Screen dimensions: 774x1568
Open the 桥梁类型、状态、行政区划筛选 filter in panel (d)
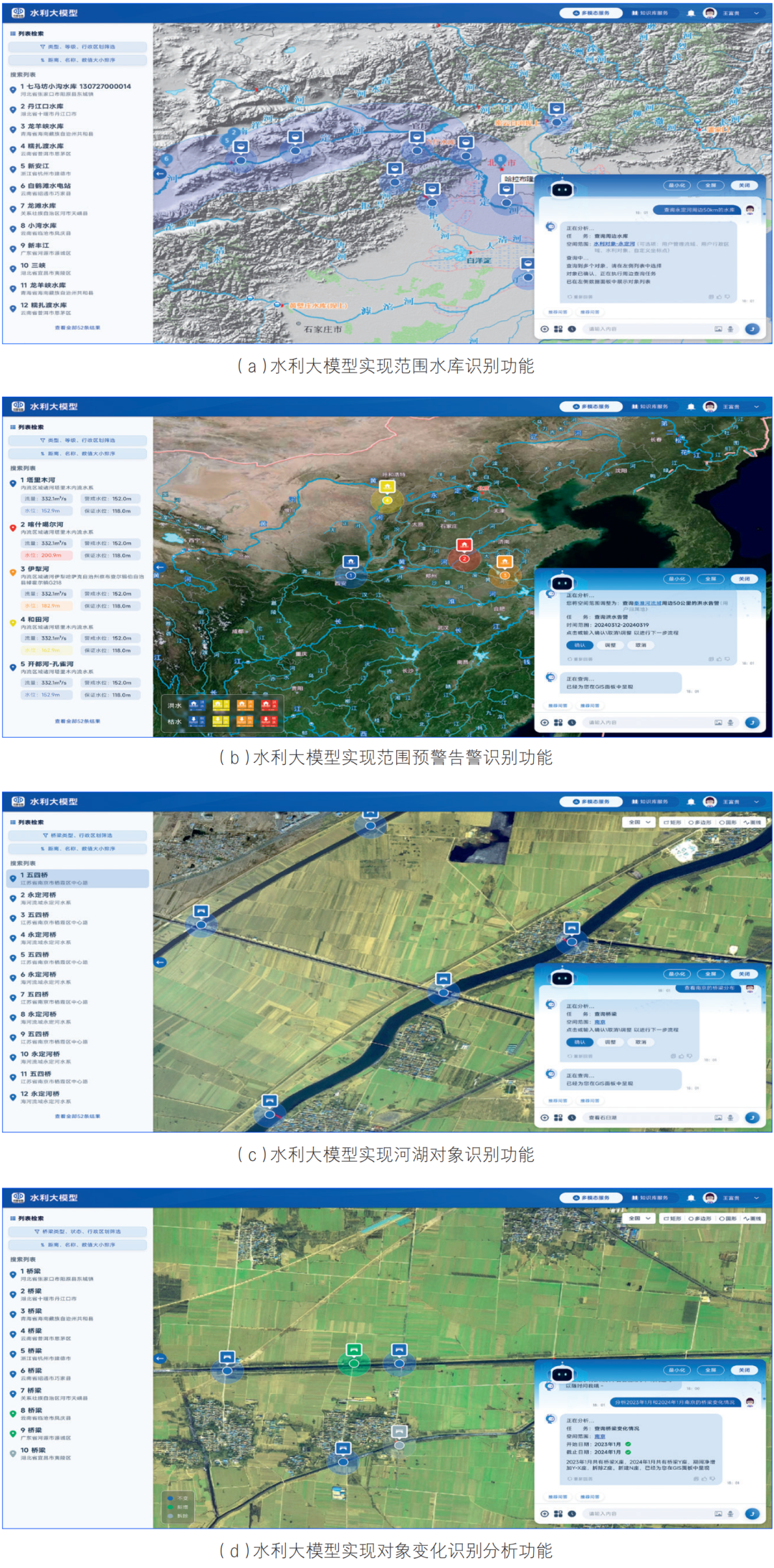pos(77,1231)
